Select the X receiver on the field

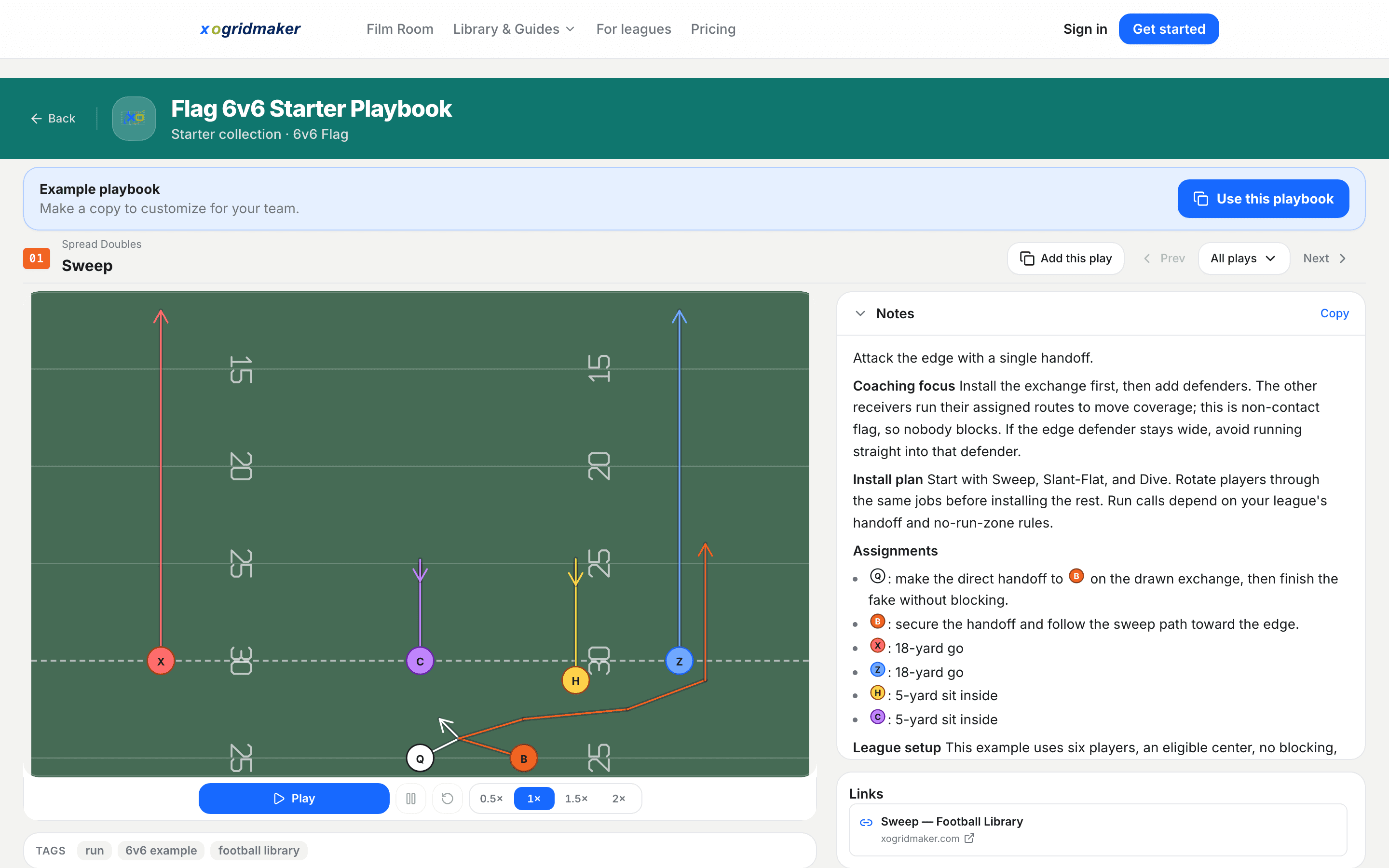point(161,661)
